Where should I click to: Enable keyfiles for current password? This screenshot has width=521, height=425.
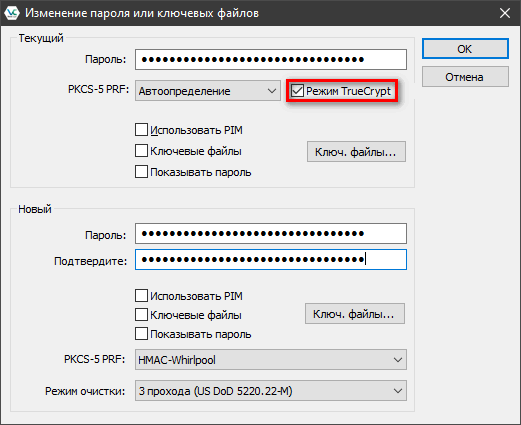pyautogui.click(x=141, y=151)
